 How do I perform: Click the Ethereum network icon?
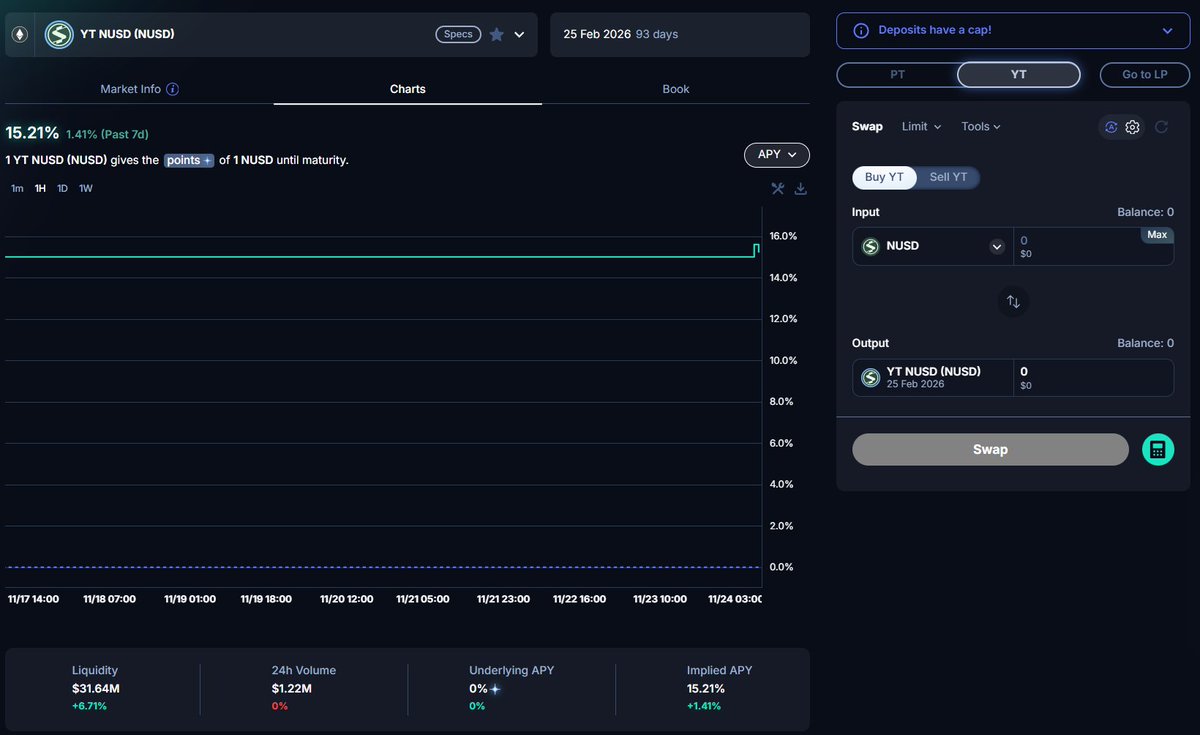(x=19, y=35)
